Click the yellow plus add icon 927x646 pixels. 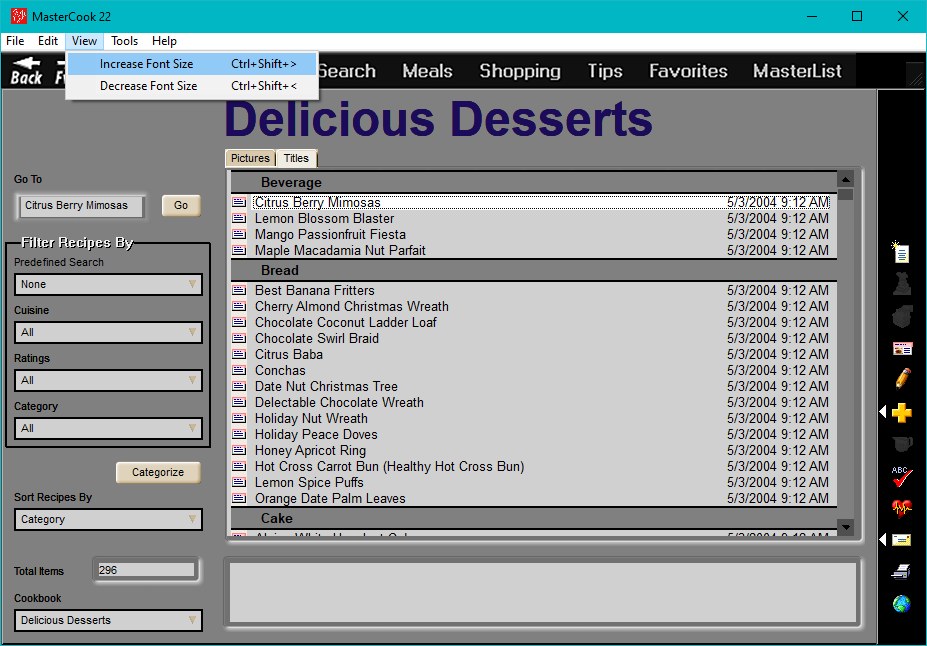(x=902, y=413)
